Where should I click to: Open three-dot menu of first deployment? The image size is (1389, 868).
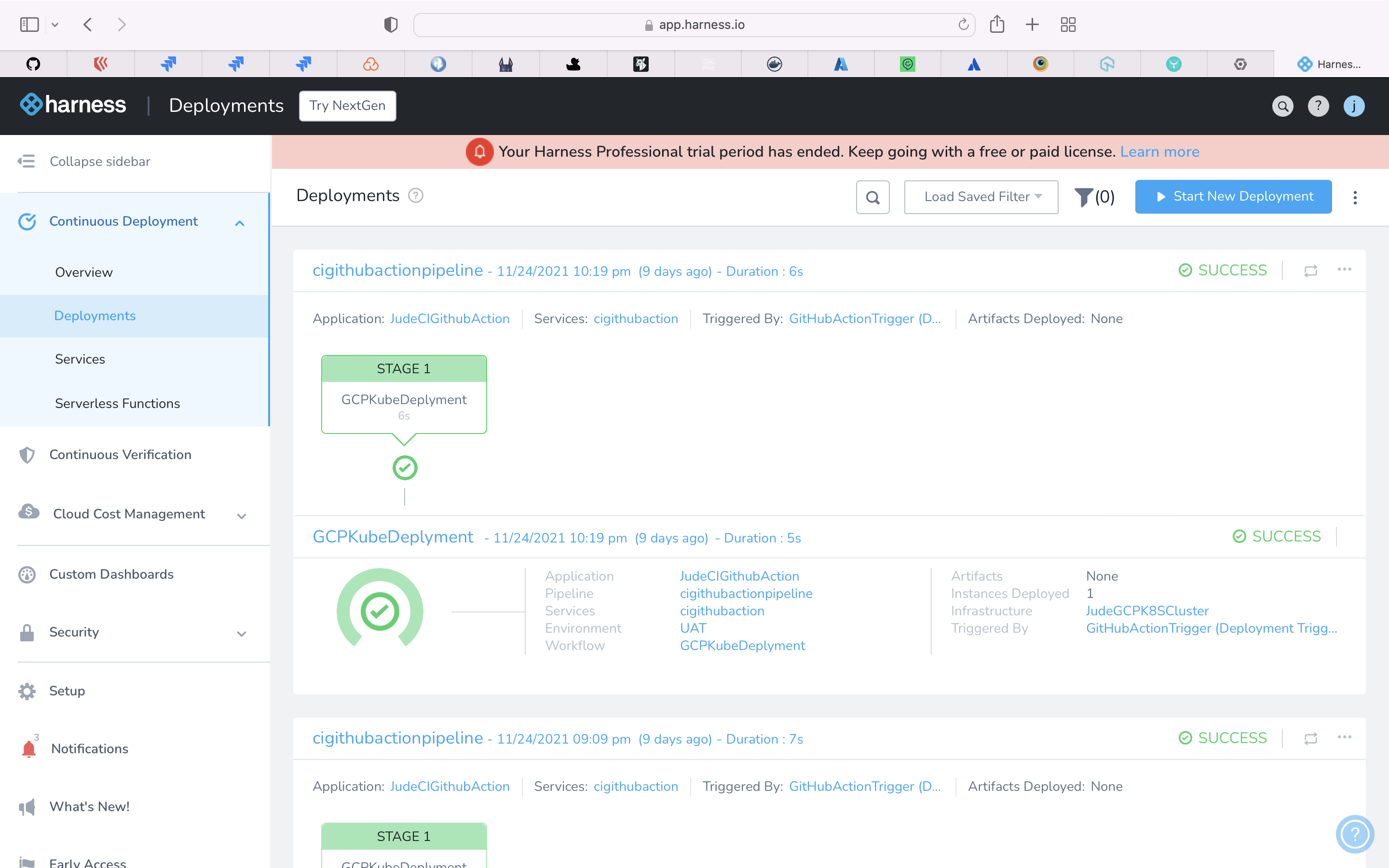click(1344, 269)
